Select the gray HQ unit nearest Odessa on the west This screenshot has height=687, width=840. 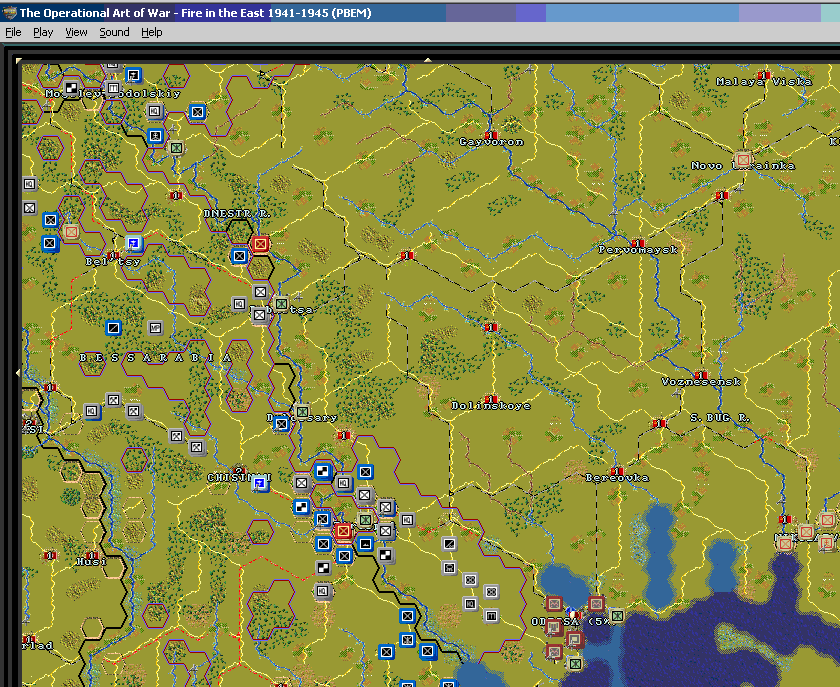(x=470, y=603)
